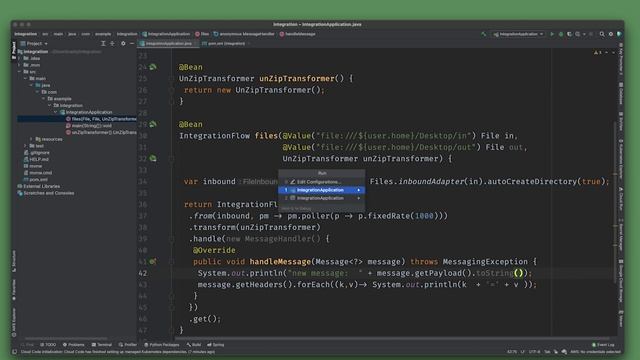This screenshot has width=640, height=360.
Task: Click IntegrationApplication breadcrumb in navigation bar
Action: tap(166, 34)
